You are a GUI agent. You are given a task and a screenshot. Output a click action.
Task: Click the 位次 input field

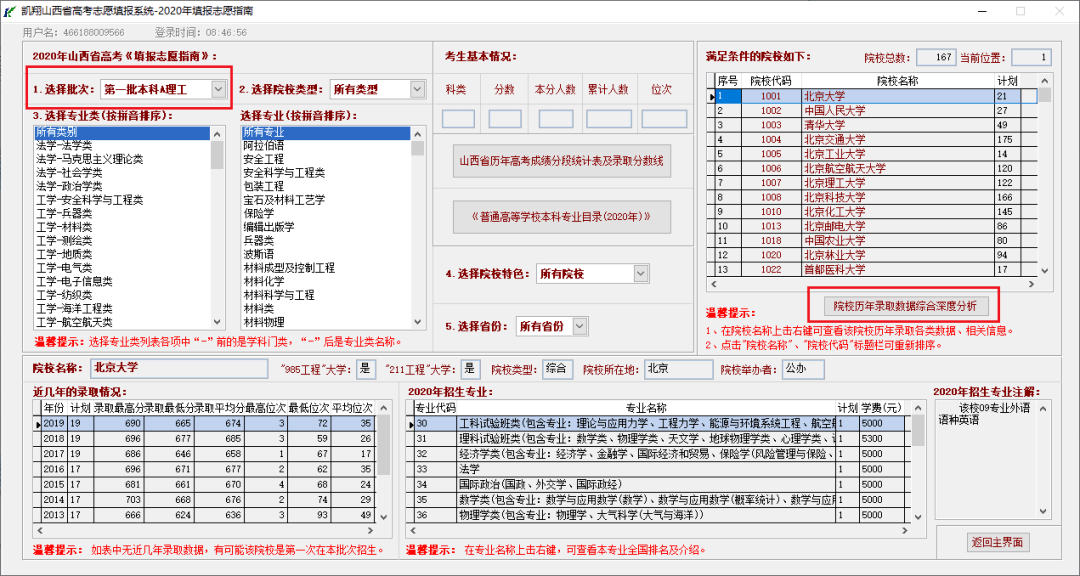pyautogui.click(x=664, y=119)
